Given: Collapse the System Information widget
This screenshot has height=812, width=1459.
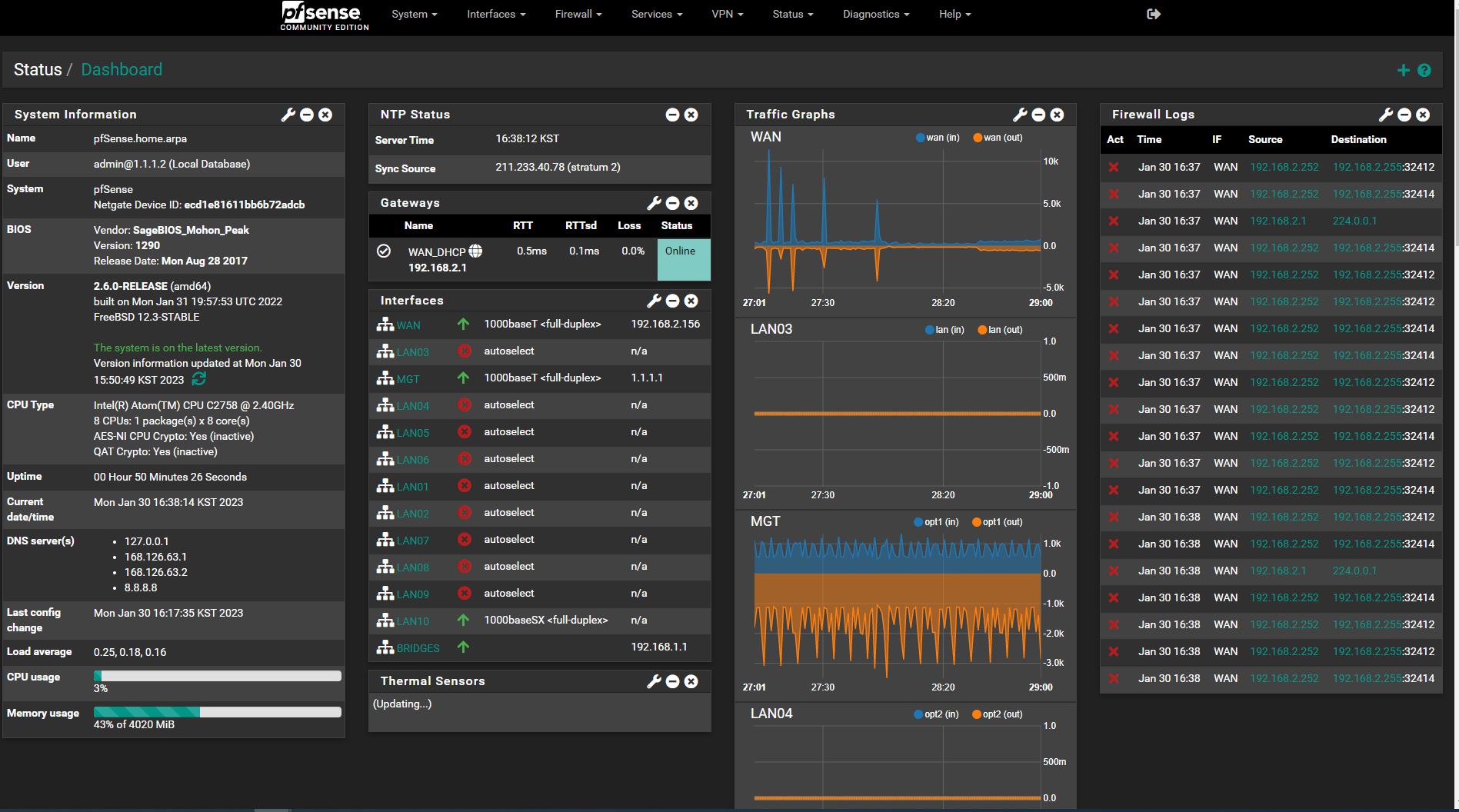Looking at the screenshot, I should (307, 115).
